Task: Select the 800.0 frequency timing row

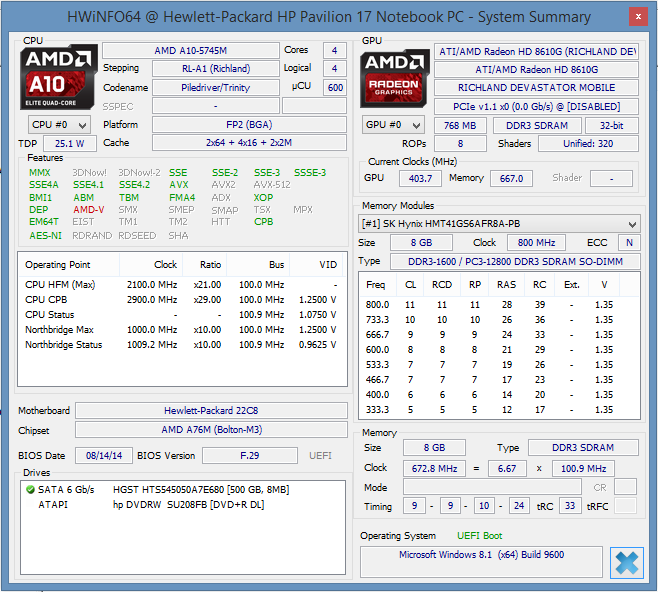Action: (x=499, y=305)
